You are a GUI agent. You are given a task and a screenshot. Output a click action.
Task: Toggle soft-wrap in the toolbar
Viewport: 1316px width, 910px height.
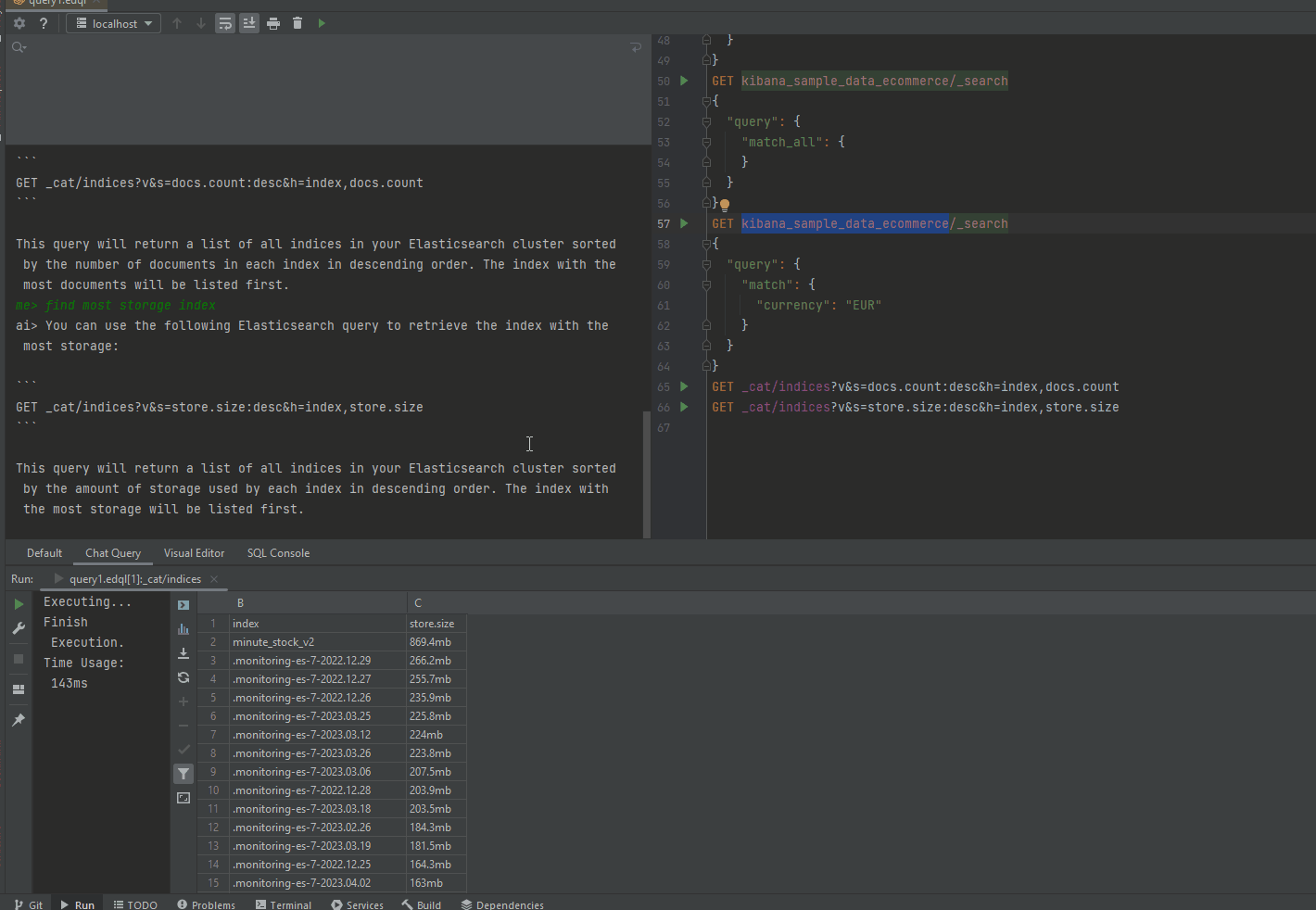225,23
